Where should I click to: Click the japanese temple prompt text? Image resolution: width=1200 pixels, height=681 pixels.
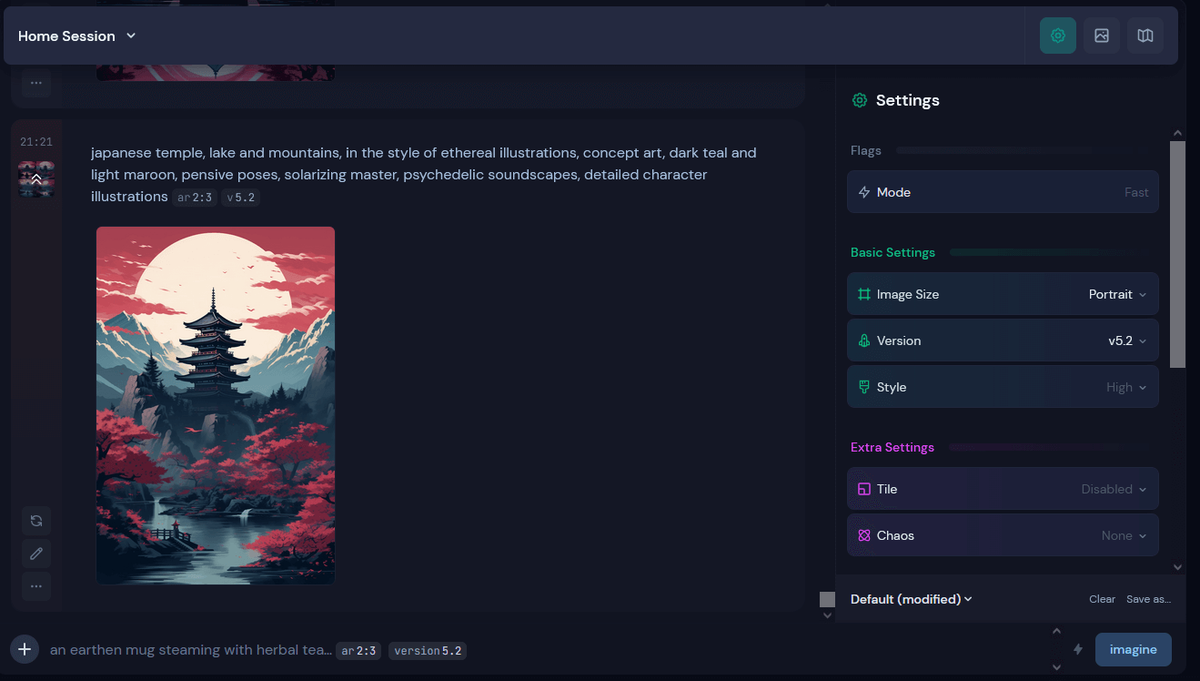[423, 175]
